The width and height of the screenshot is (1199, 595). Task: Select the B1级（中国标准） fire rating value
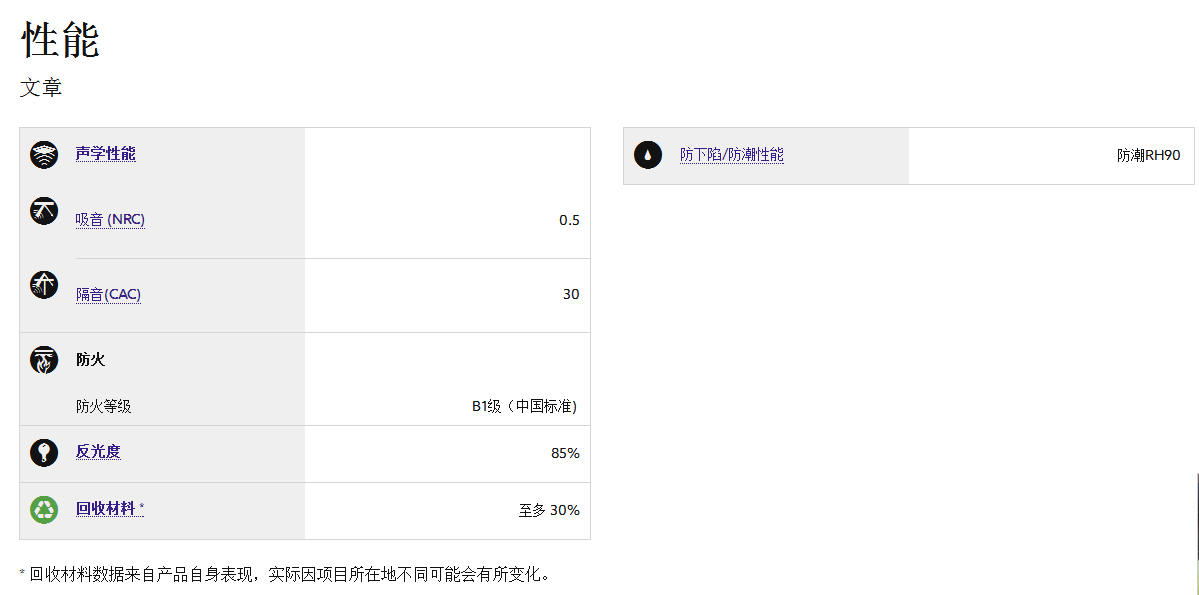pyautogui.click(x=525, y=406)
